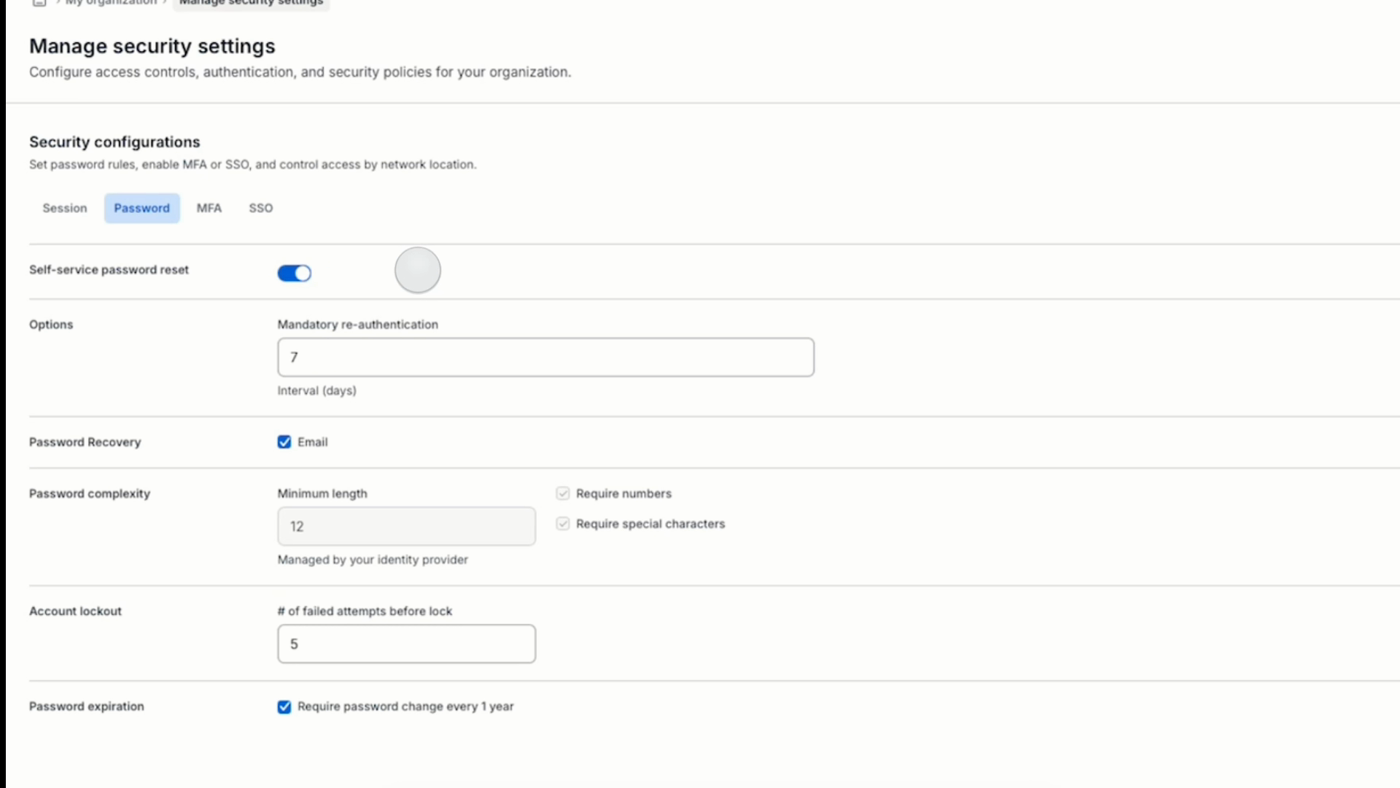Switch to the Session tab
This screenshot has width=1400, height=788.
click(65, 208)
